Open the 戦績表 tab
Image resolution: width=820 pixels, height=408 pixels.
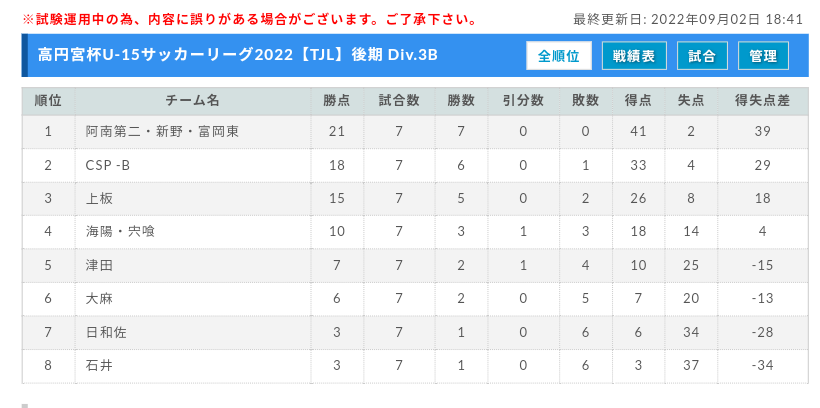[x=634, y=56]
